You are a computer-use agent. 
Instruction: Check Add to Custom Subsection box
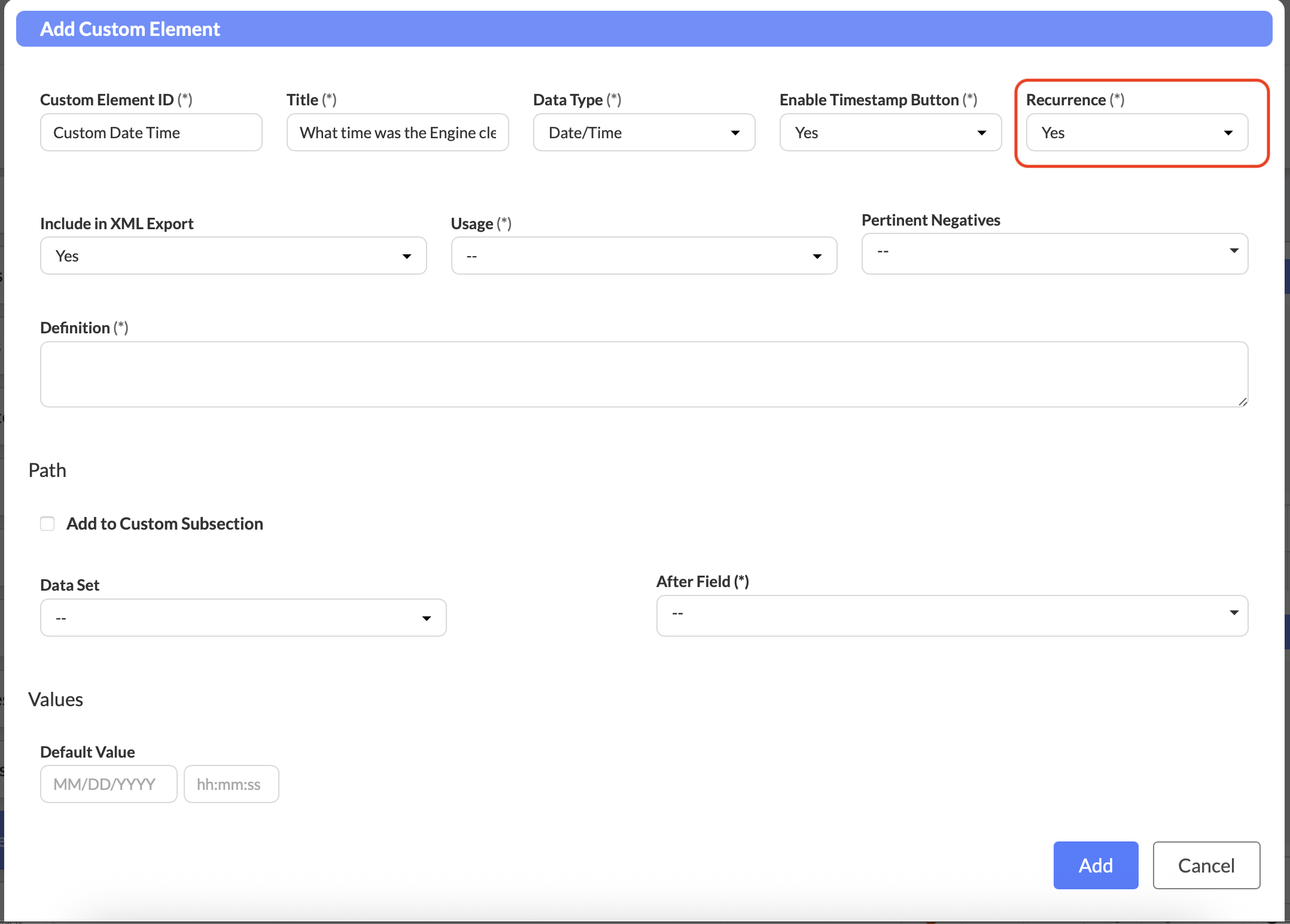[47, 524]
